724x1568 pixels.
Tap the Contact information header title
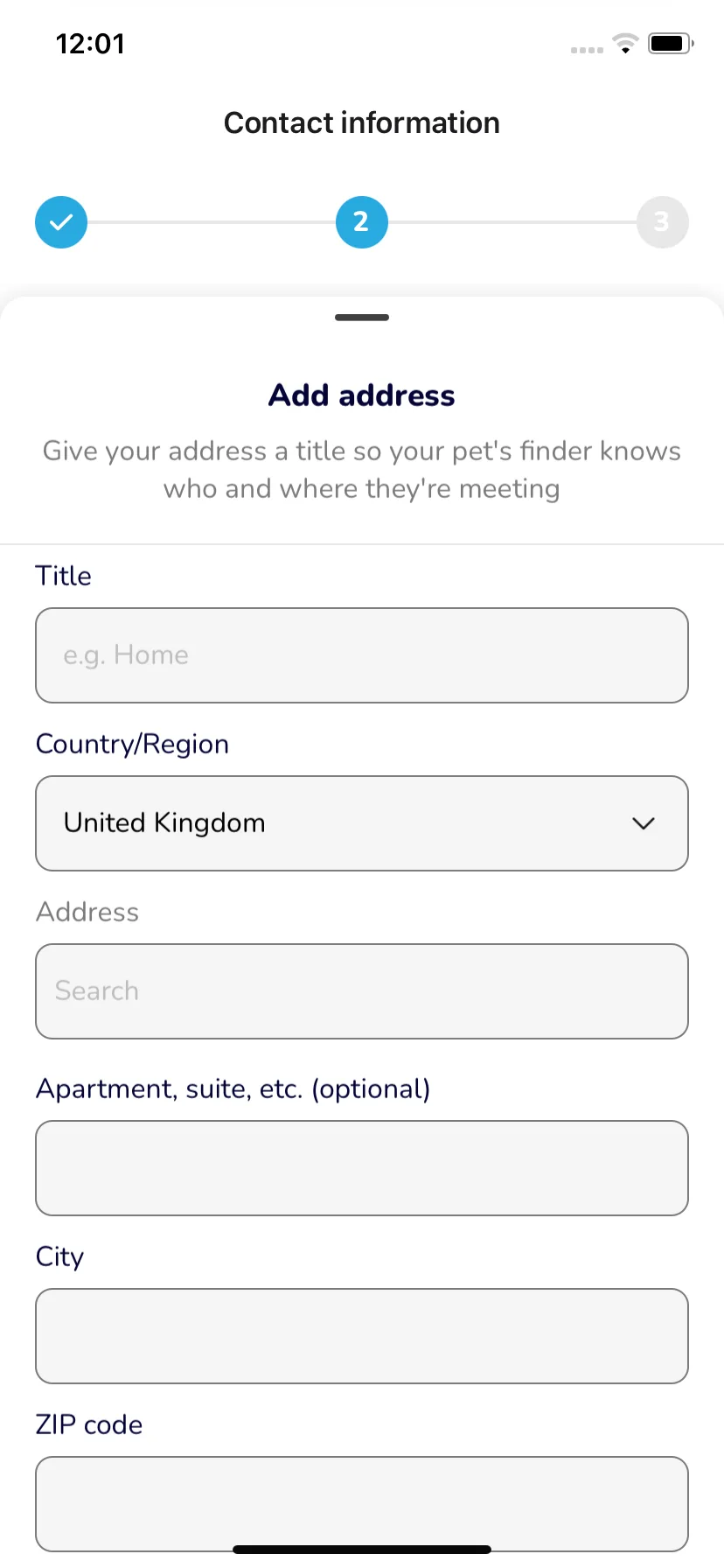pos(362,123)
